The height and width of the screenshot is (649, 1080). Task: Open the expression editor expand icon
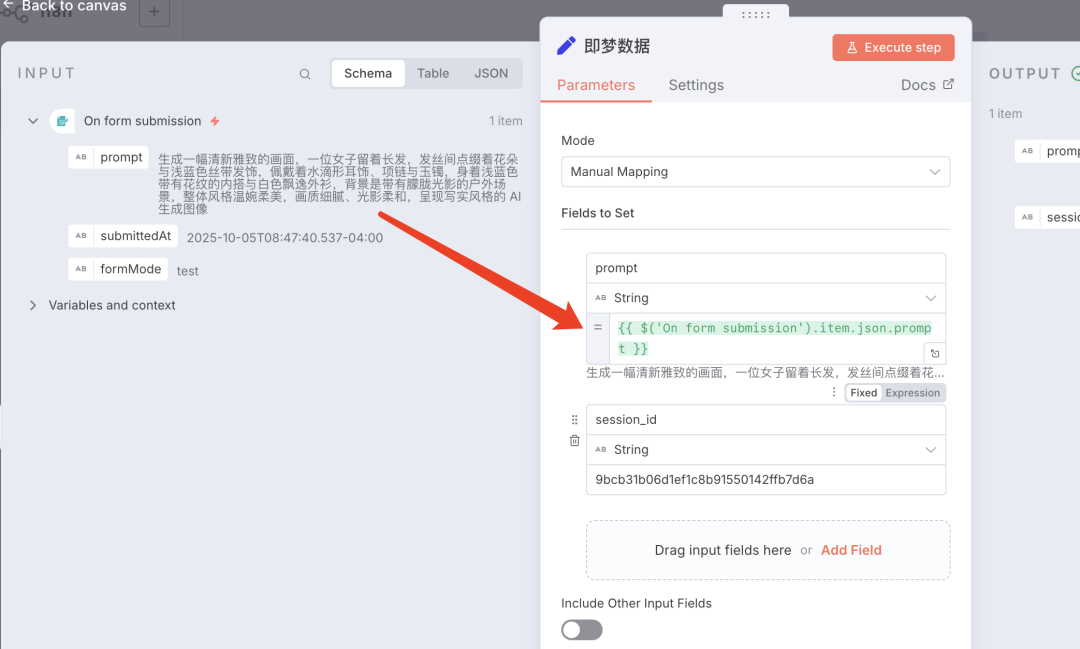(934, 354)
